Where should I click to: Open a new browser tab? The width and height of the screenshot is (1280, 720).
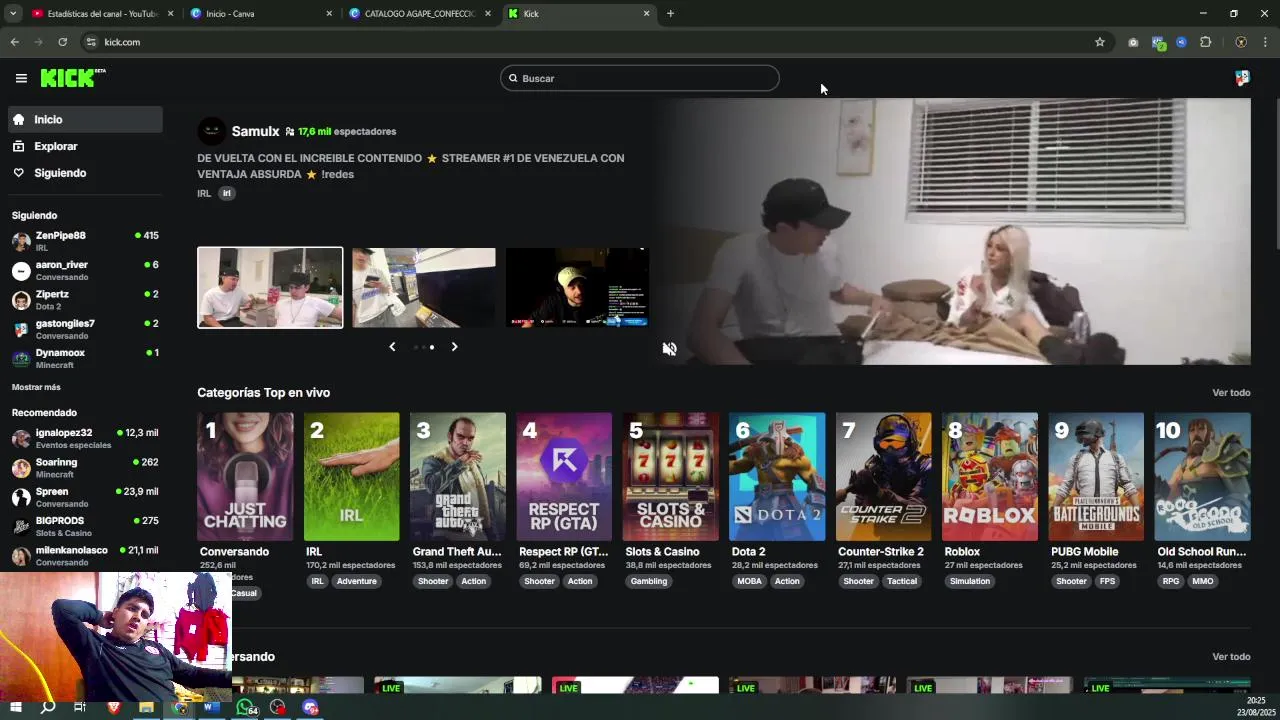[x=670, y=14]
